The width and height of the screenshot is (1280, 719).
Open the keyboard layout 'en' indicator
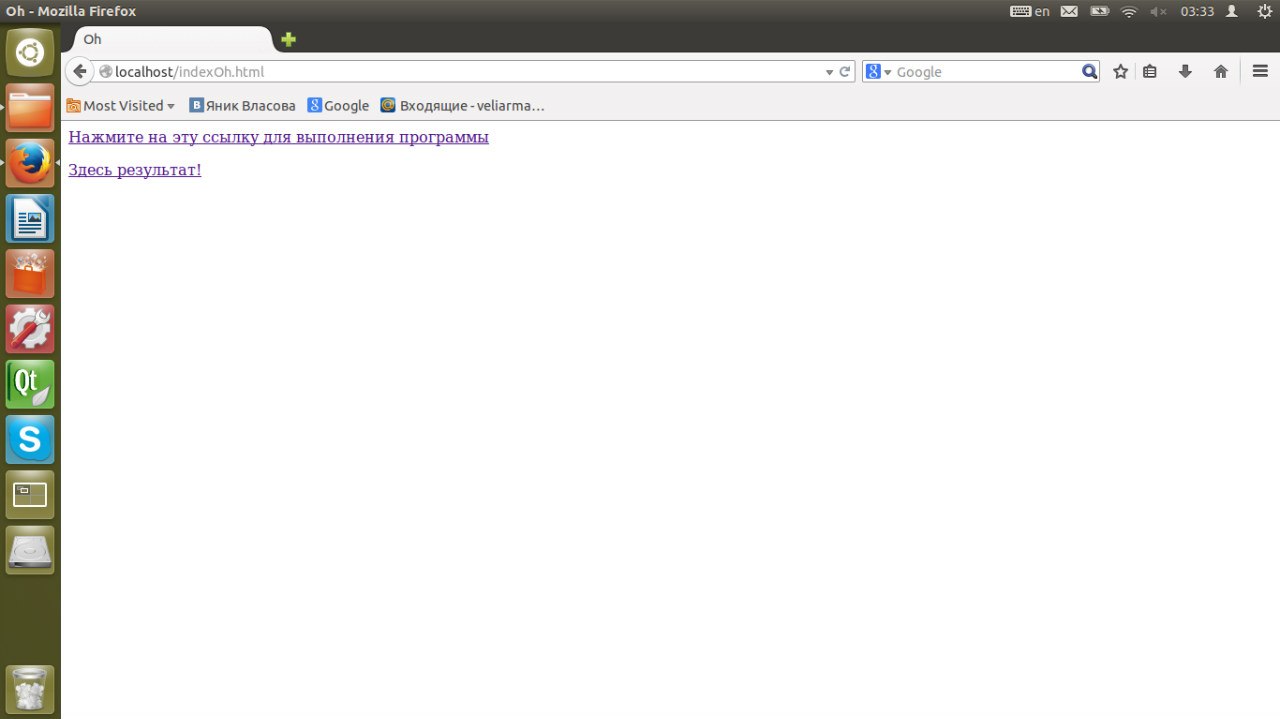click(1030, 11)
